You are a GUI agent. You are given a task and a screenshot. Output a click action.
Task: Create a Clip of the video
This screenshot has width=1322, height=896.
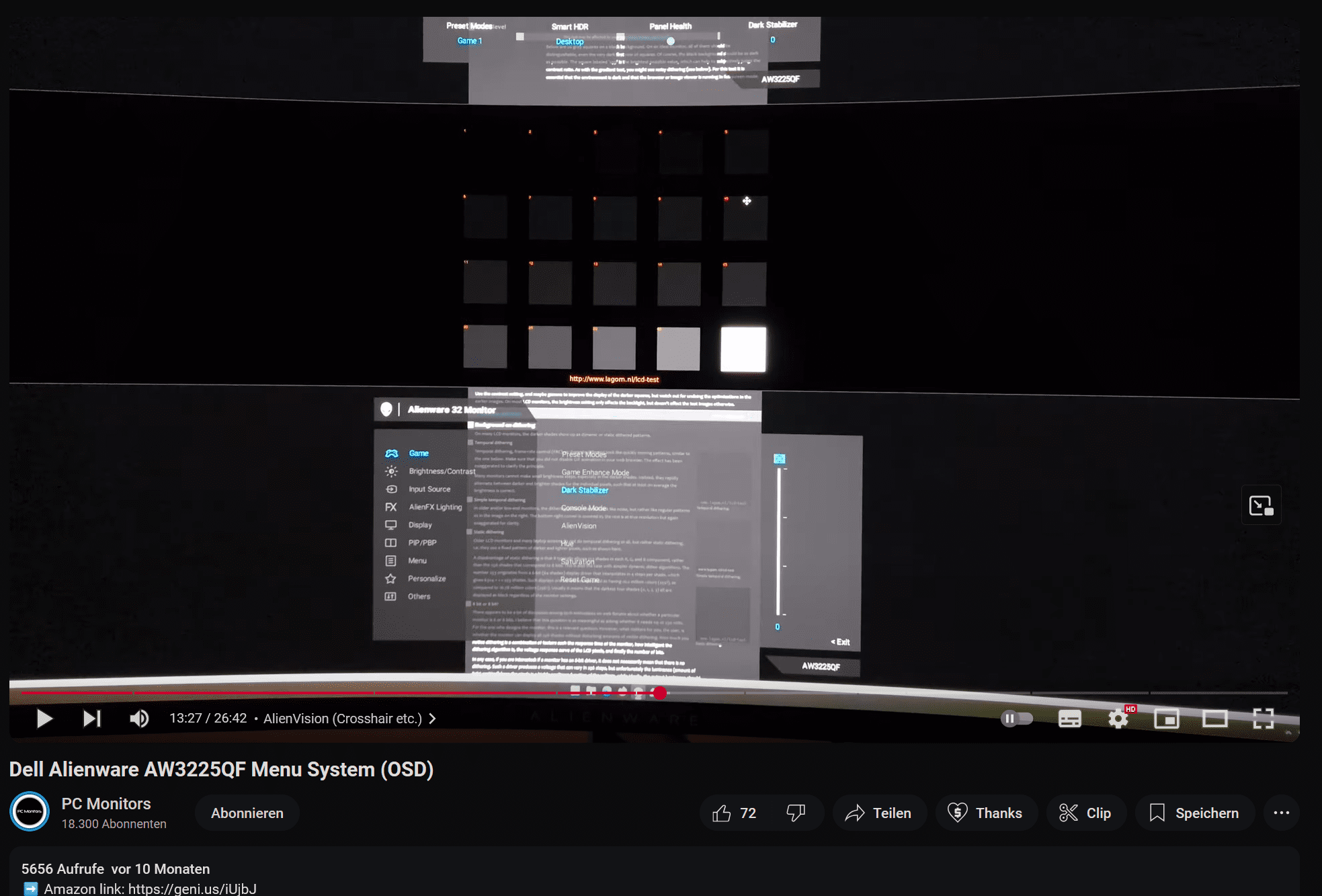[1085, 813]
